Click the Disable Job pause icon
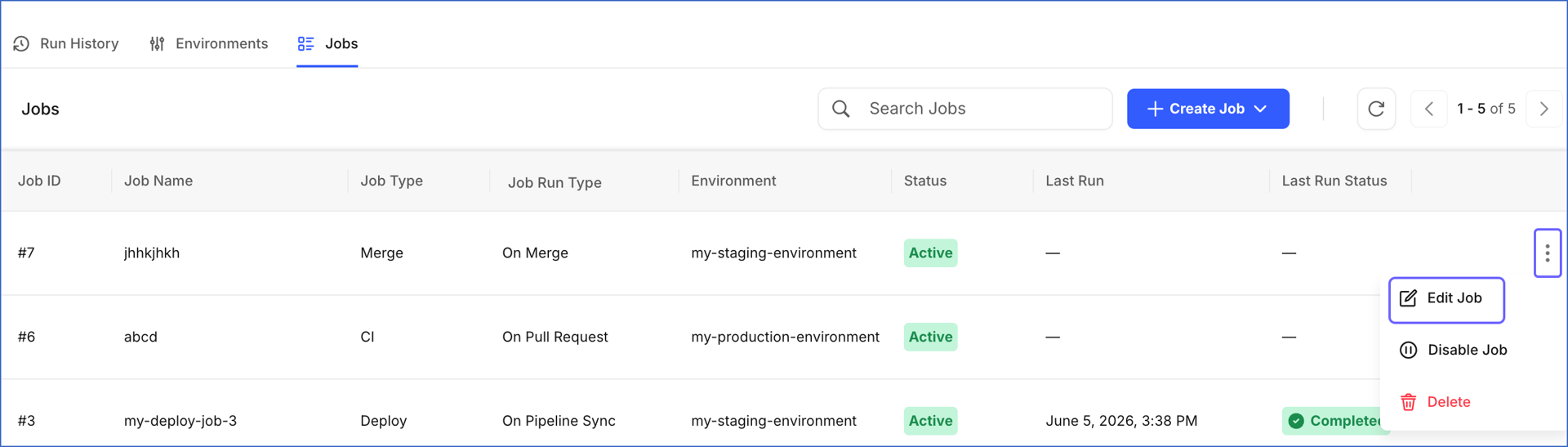 (x=1408, y=350)
